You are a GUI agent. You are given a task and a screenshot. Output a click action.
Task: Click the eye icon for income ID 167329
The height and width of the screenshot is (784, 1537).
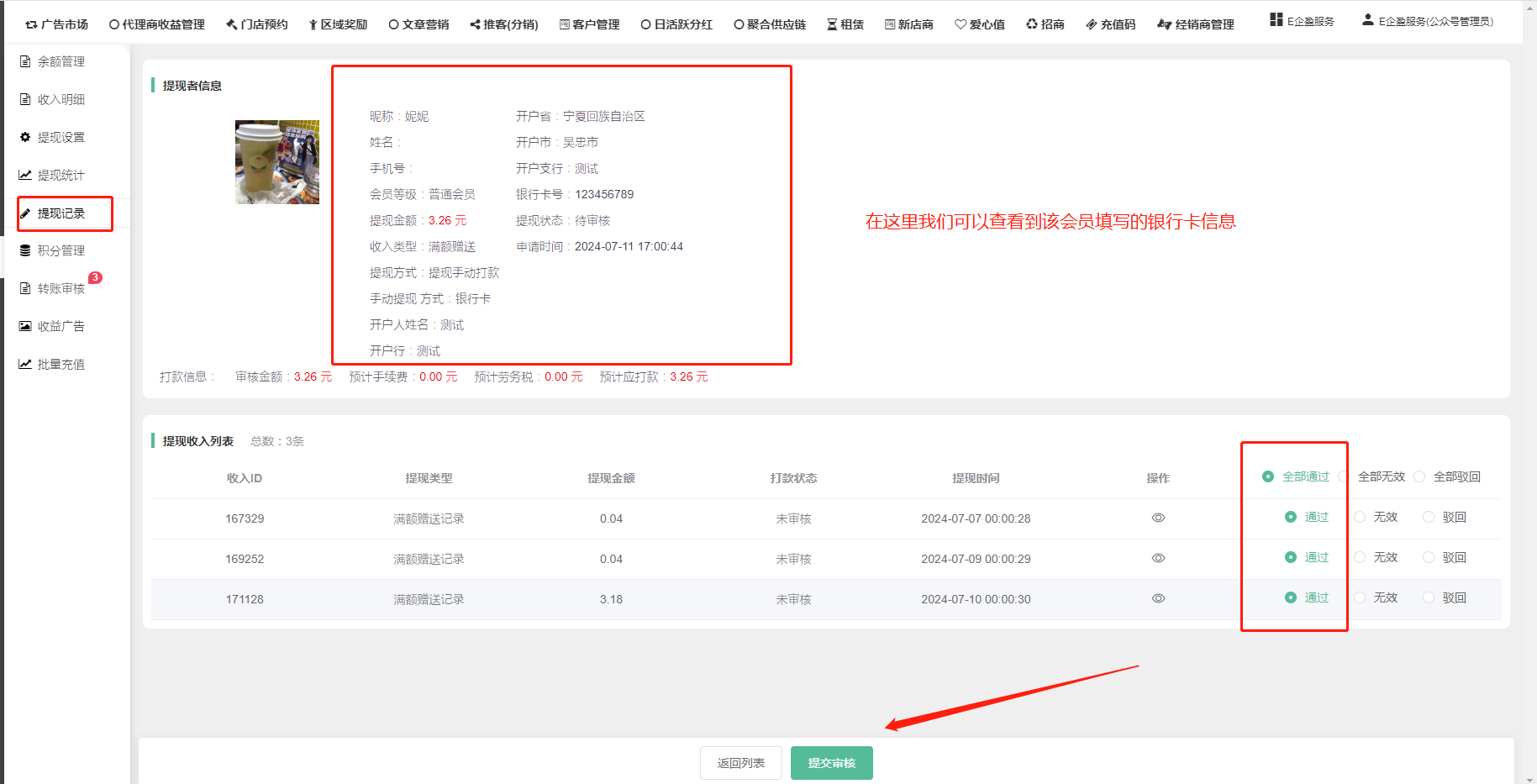1158,518
